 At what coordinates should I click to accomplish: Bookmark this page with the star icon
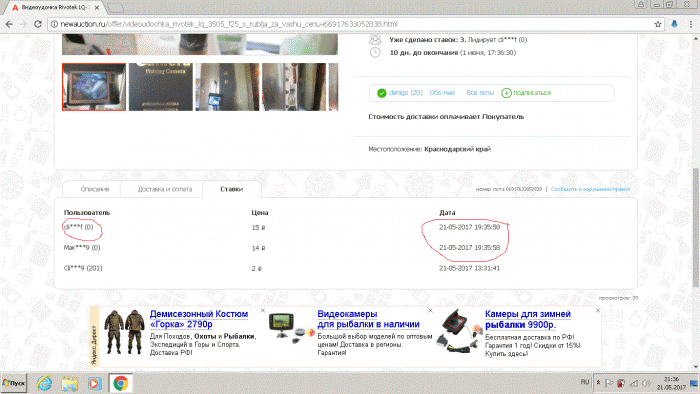click(x=658, y=24)
